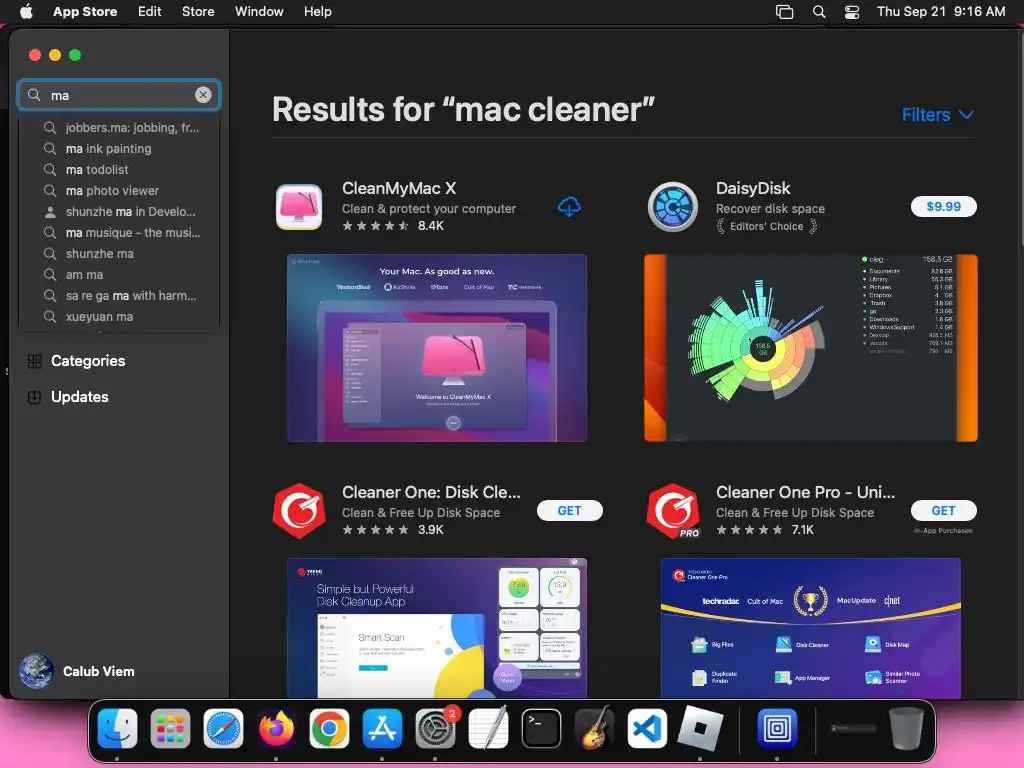Open the Trash in the Dock
The width and height of the screenshot is (1024, 768).
pyautogui.click(x=906, y=728)
